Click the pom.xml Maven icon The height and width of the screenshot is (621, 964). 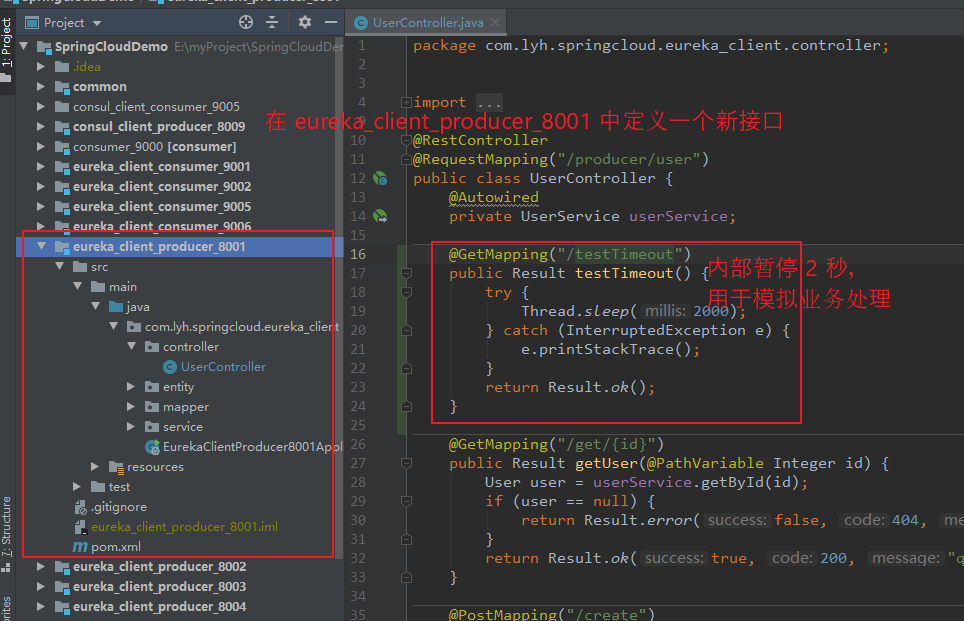coord(81,547)
